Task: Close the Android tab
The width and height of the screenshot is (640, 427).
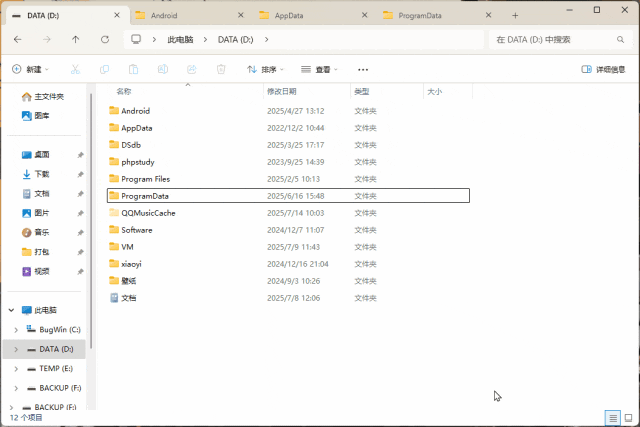Action: pos(241,15)
